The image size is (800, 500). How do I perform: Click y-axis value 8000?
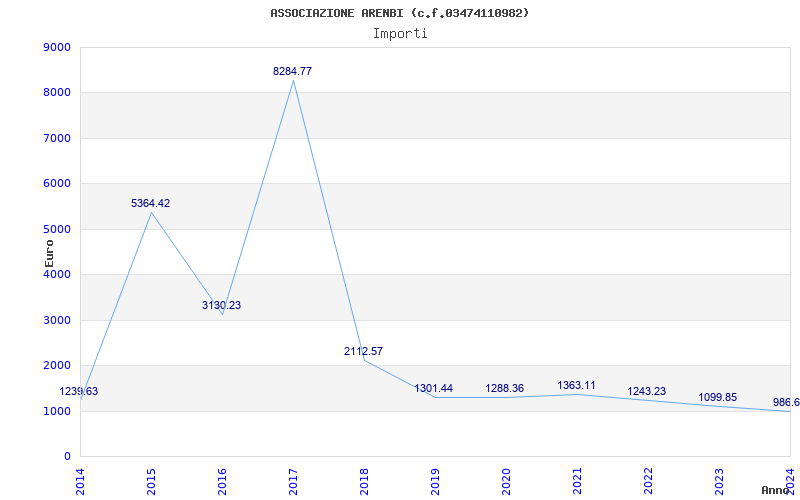(57, 93)
